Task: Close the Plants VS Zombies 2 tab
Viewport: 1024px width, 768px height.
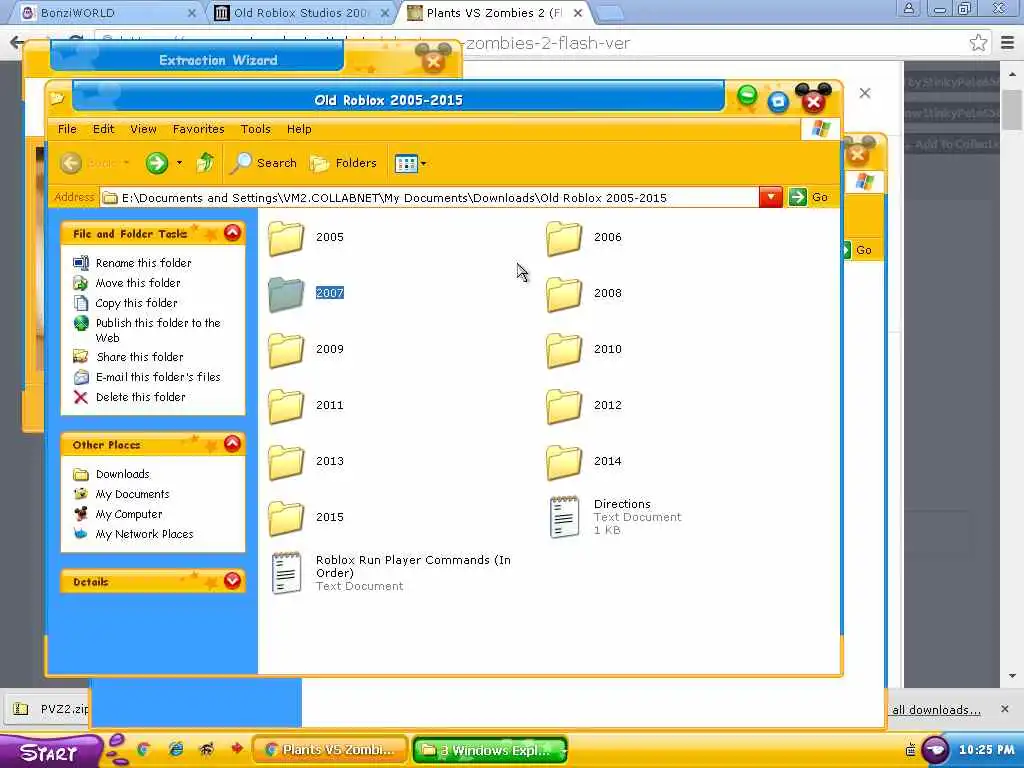Action: tap(578, 12)
